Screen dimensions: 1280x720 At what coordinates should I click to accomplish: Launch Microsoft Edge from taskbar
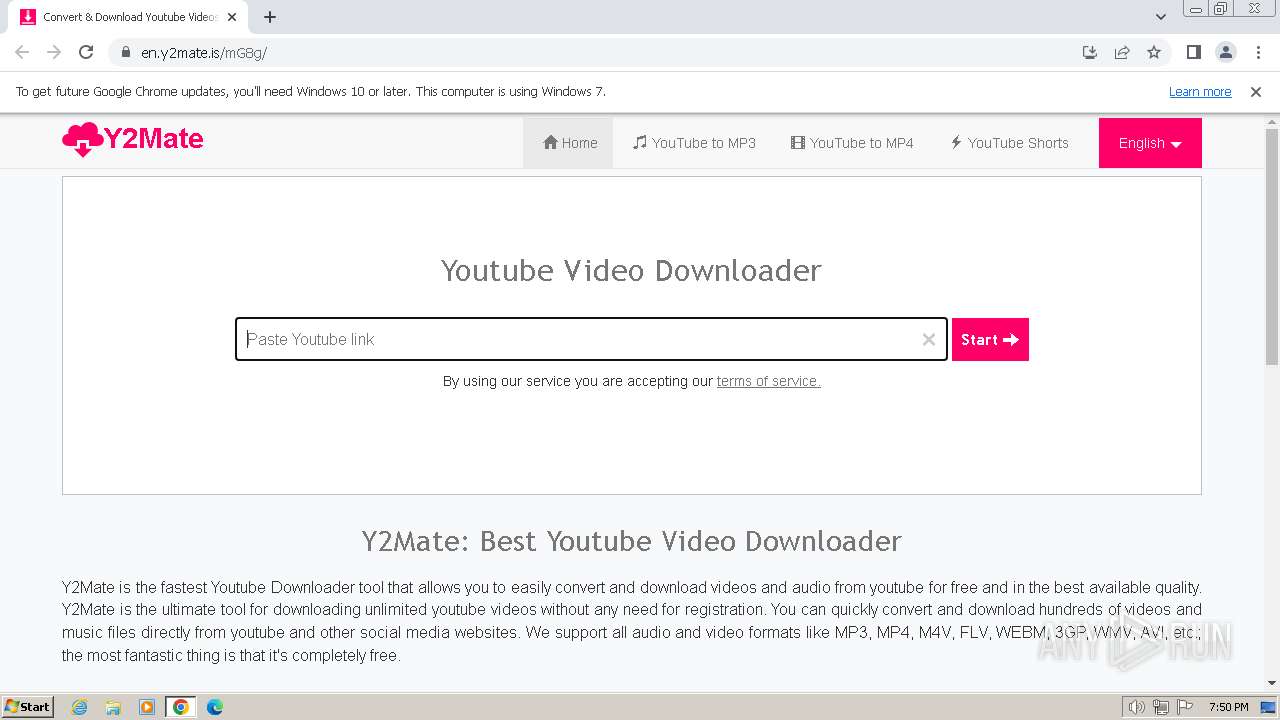[x=215, y=707]
